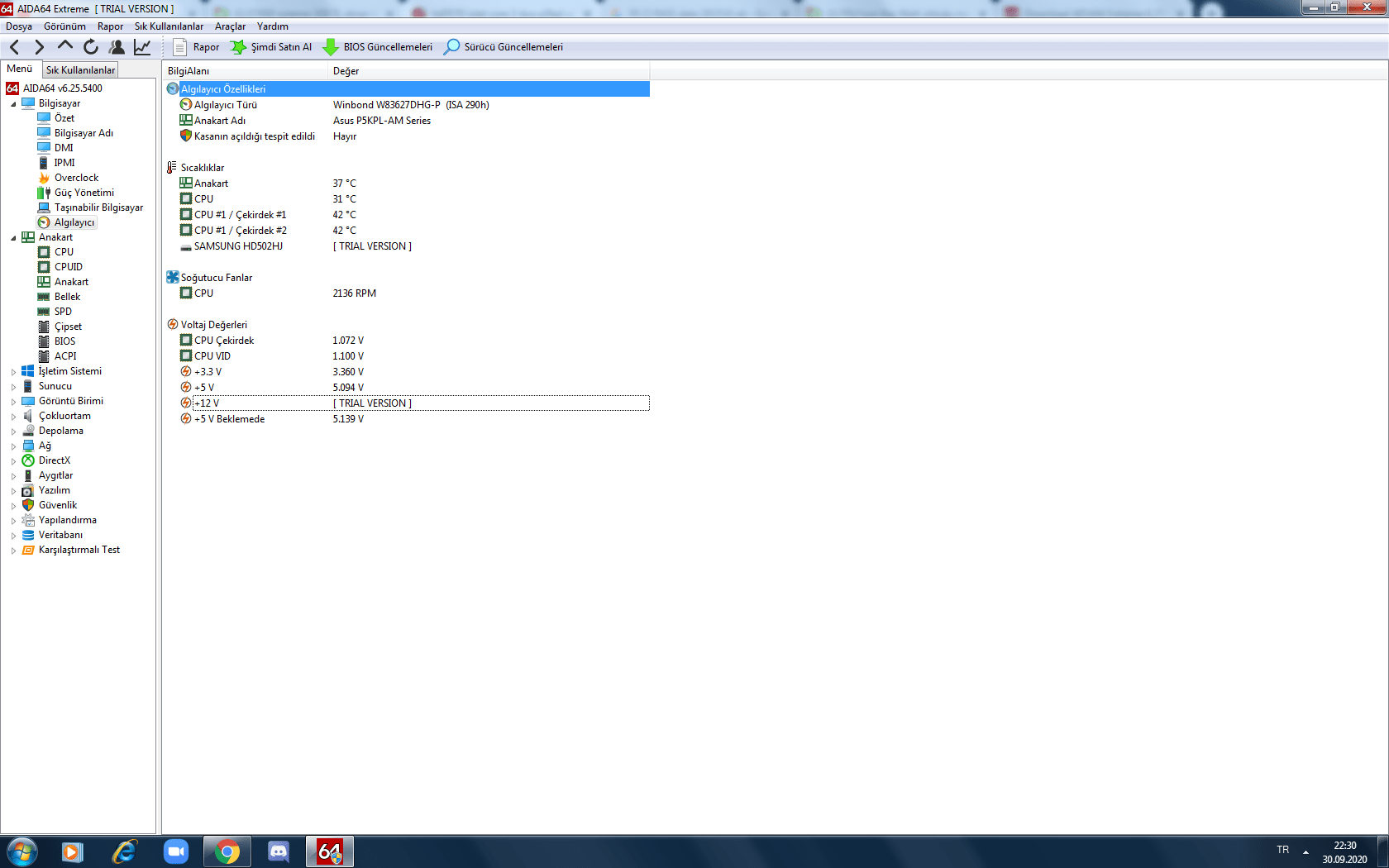The width and height of the screenshot is (1389, 868).
Task: Open the ACPI tree item
Action: click(65, 356)
